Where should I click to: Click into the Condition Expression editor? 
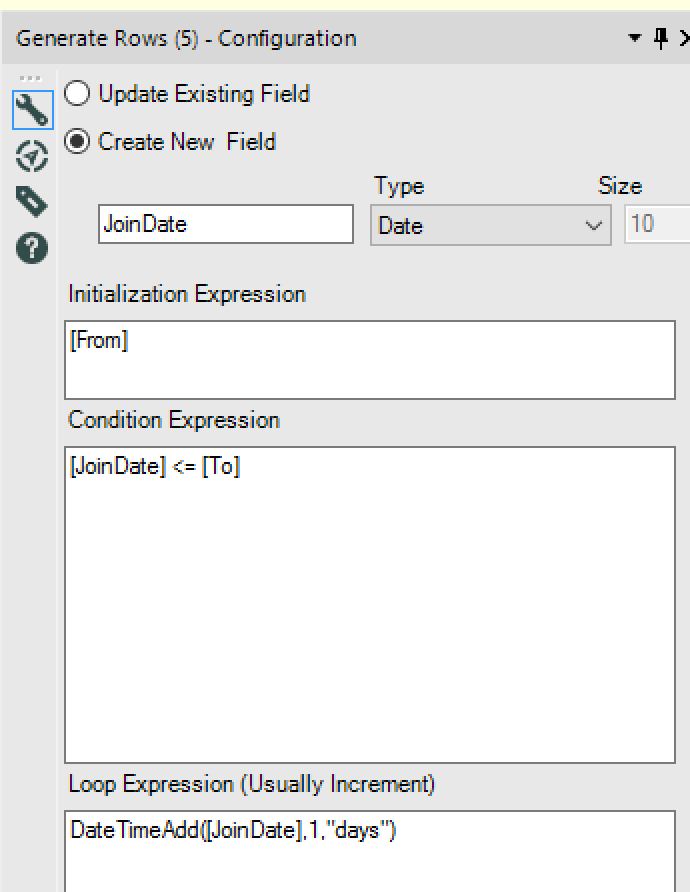370,604
